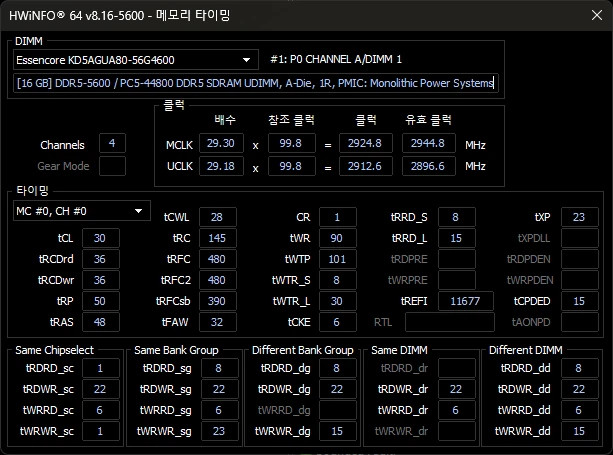Click the empty Gear Mode field
This screenshot has width=613, height=455.
point(112,166)
